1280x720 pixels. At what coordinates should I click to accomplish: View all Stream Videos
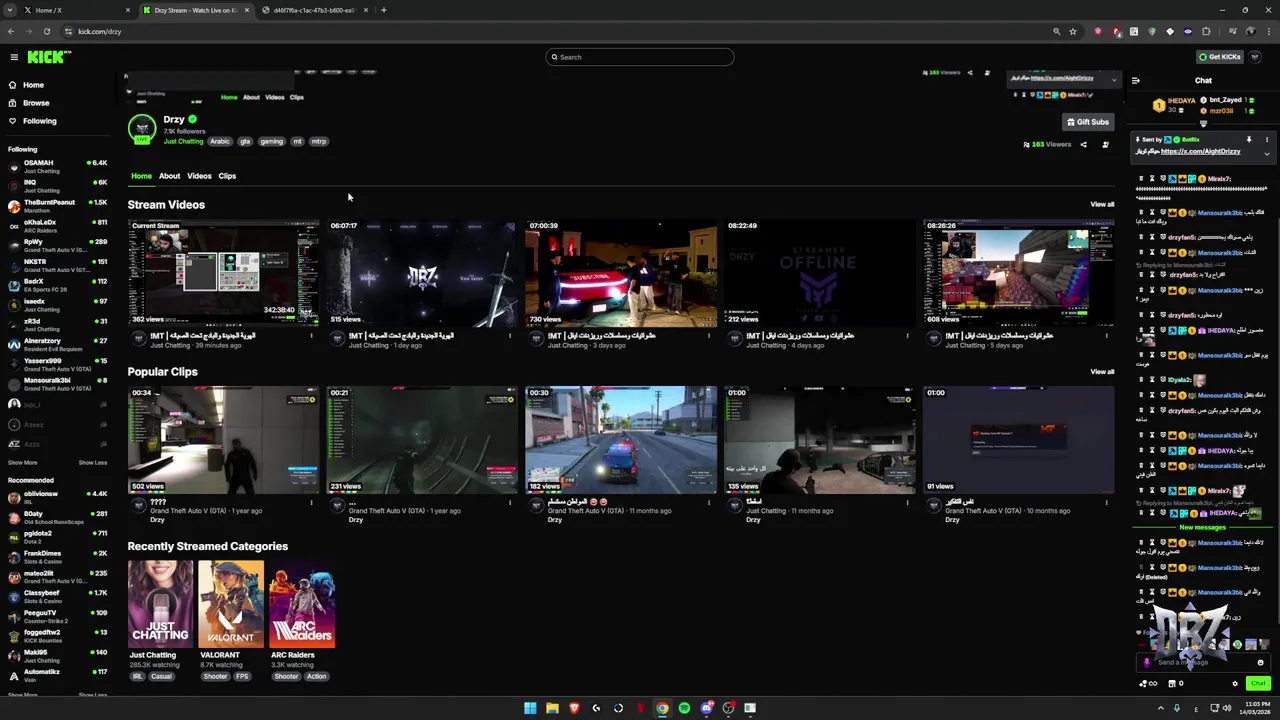(1102, 204)
